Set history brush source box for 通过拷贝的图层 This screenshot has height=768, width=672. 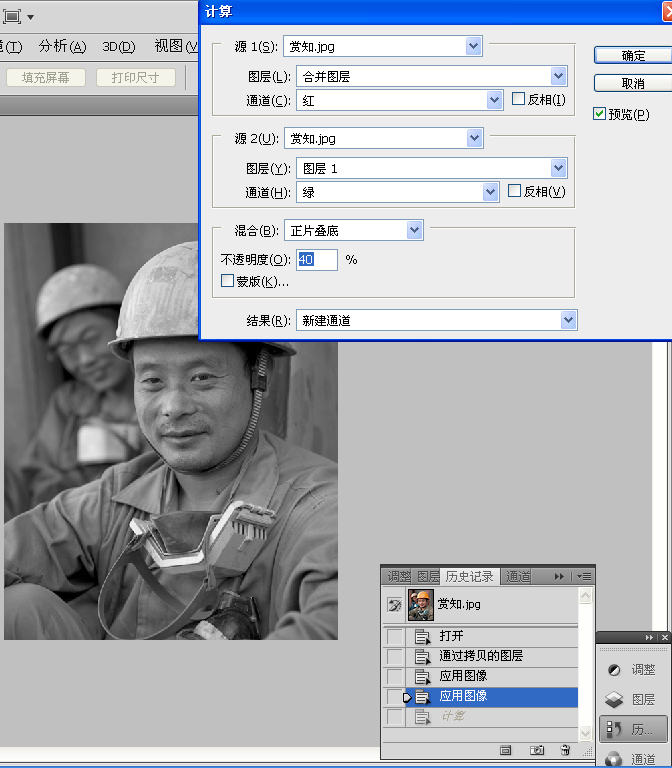point(394,656)
